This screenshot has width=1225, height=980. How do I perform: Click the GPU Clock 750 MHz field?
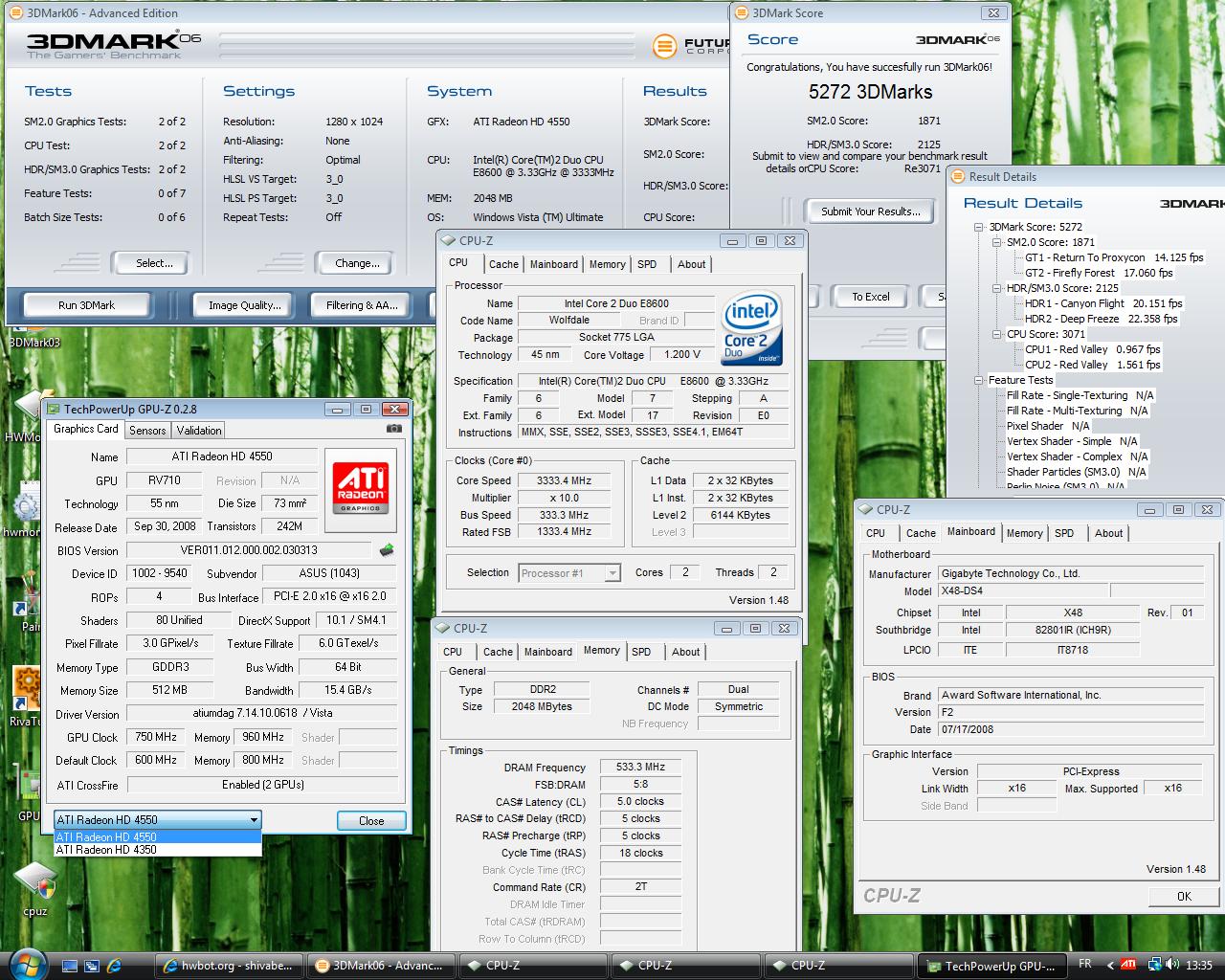156,737
